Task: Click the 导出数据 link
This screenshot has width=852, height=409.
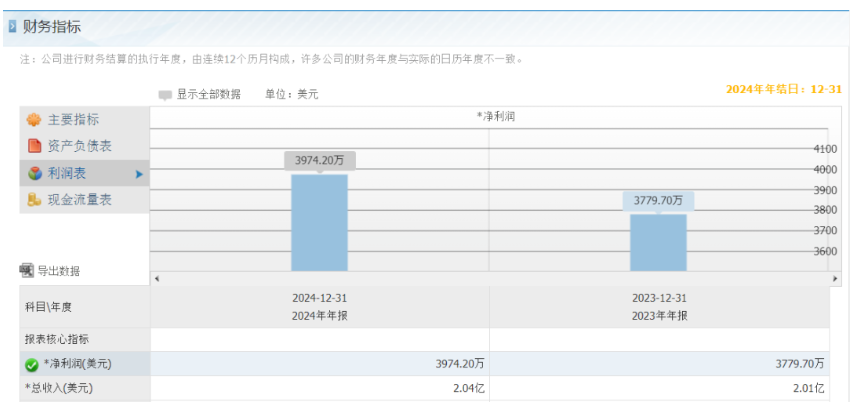Action: tap(58, 270)
